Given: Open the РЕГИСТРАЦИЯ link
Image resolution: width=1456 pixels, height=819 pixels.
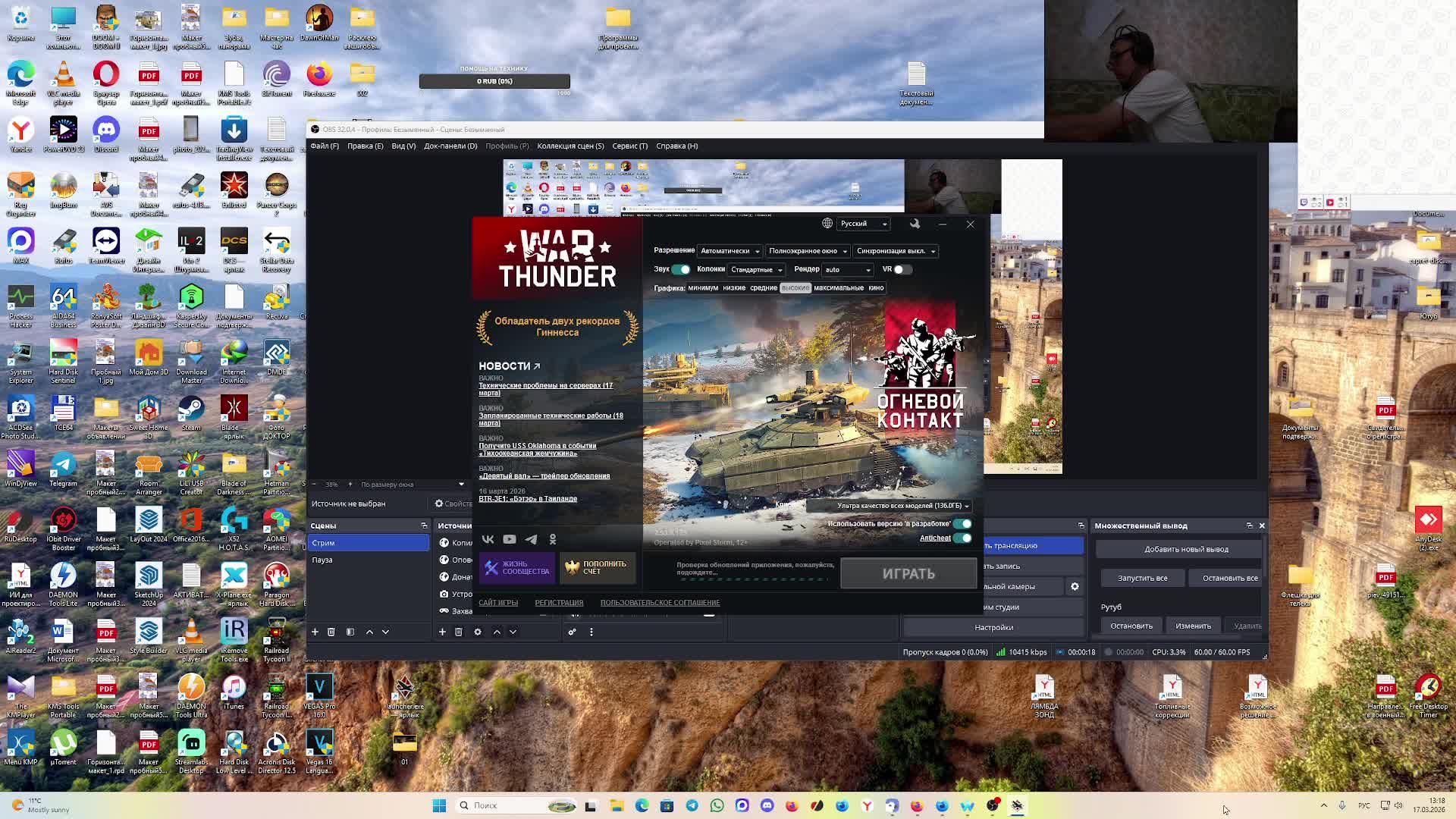Looking at the screenshot, I should click(x=559, y=603).
